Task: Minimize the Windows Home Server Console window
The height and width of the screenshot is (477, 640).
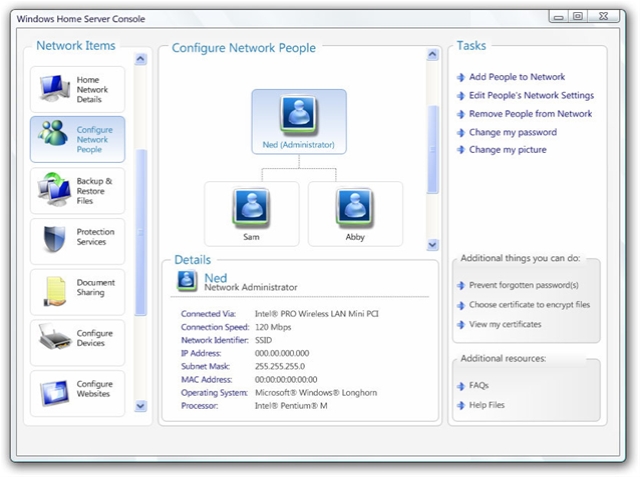Action: click(559, 16)
